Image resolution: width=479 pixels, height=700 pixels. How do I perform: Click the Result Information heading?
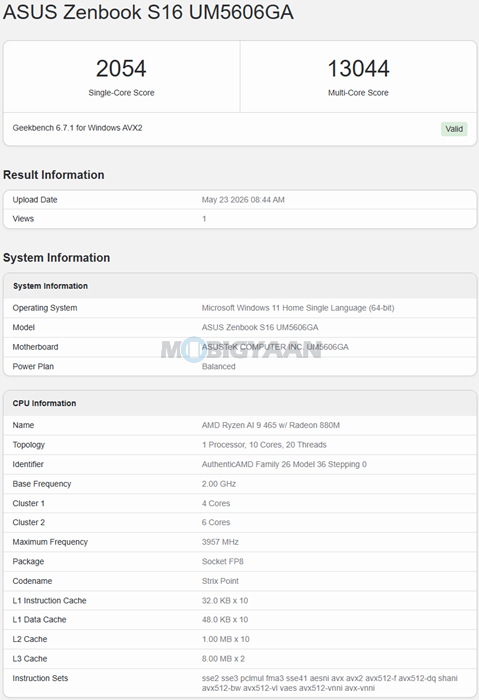(54, 175)
